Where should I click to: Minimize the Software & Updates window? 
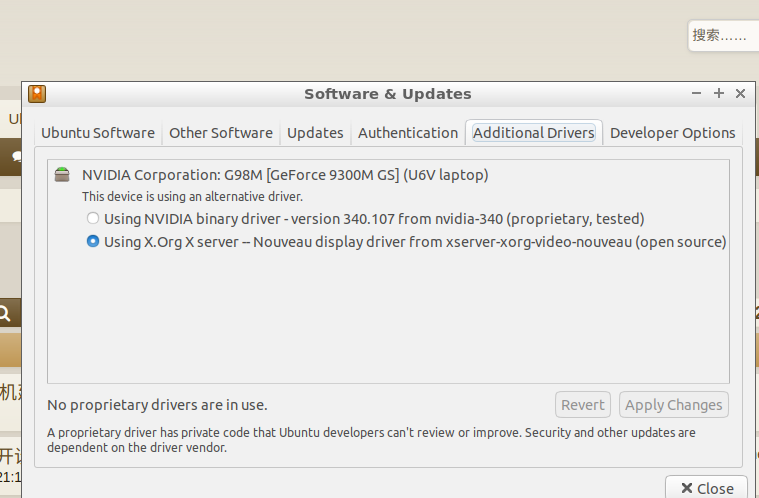click(x=696, y=93)
